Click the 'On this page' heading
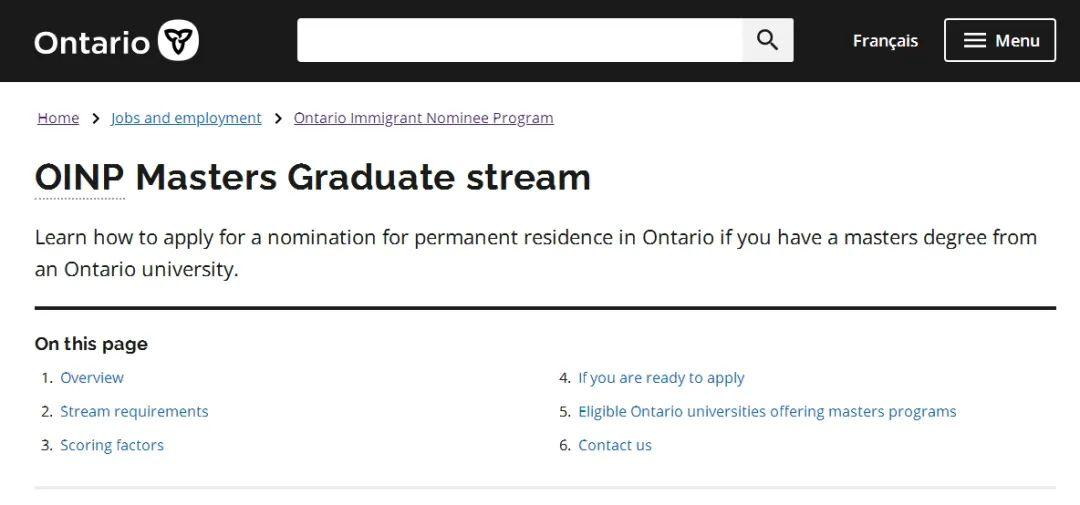The image size is (1080, 505). pos(91,344)
